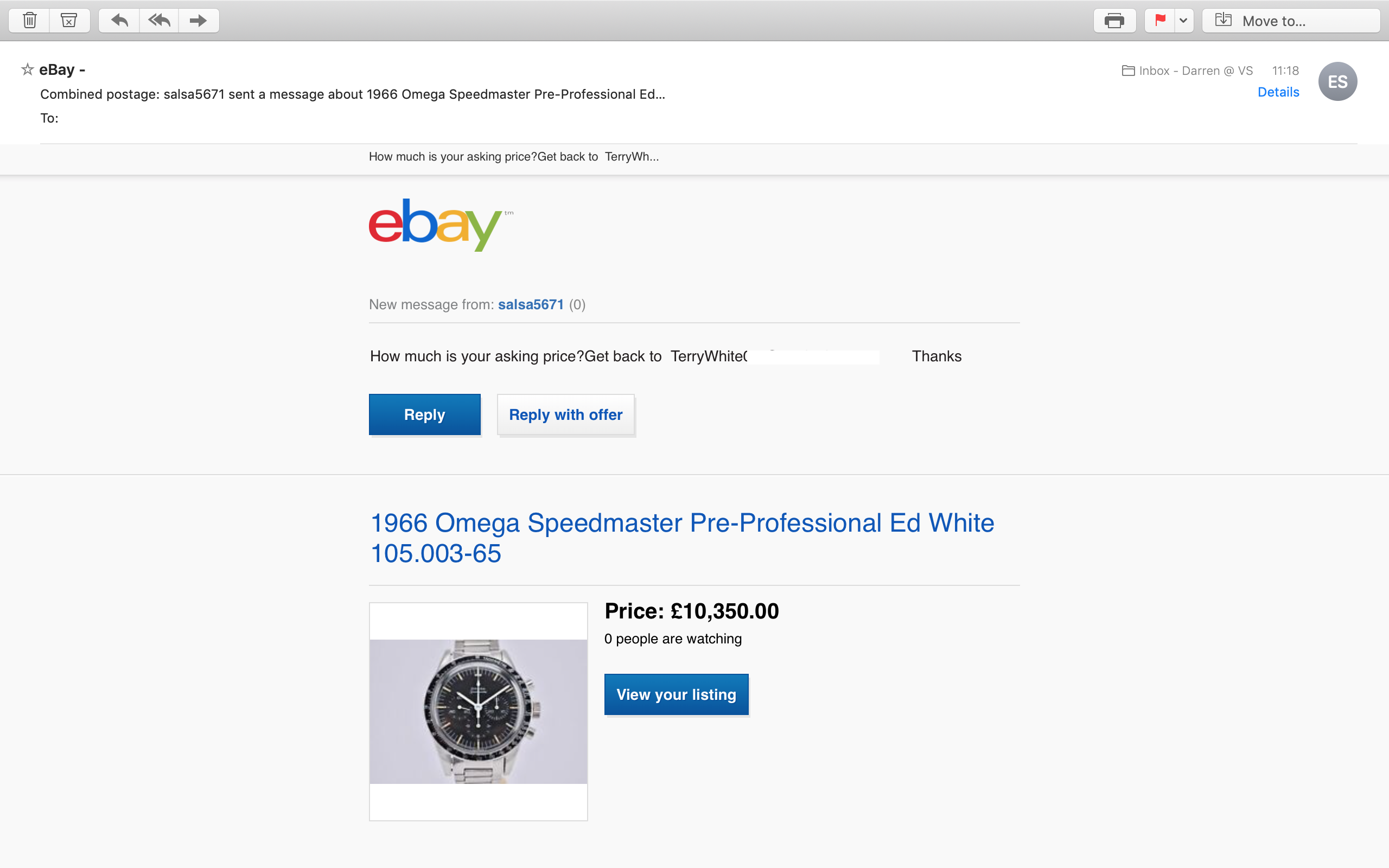The width and height of the screenshot is (1389, 868).
Task: Open the Move to... dropdown
Action: click(x=1291, y=21)
